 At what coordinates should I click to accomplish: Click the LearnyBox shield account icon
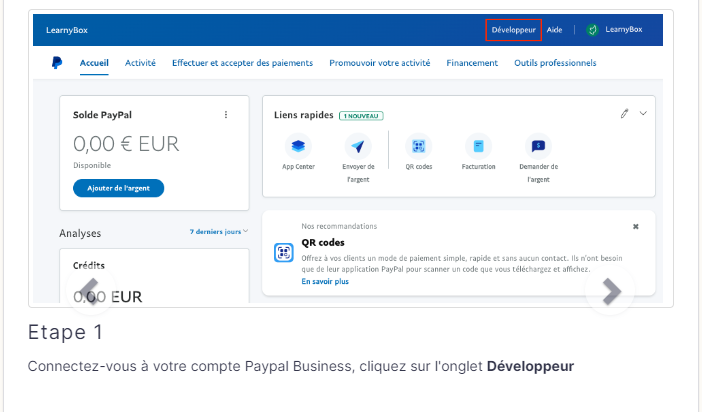point(592,30)
